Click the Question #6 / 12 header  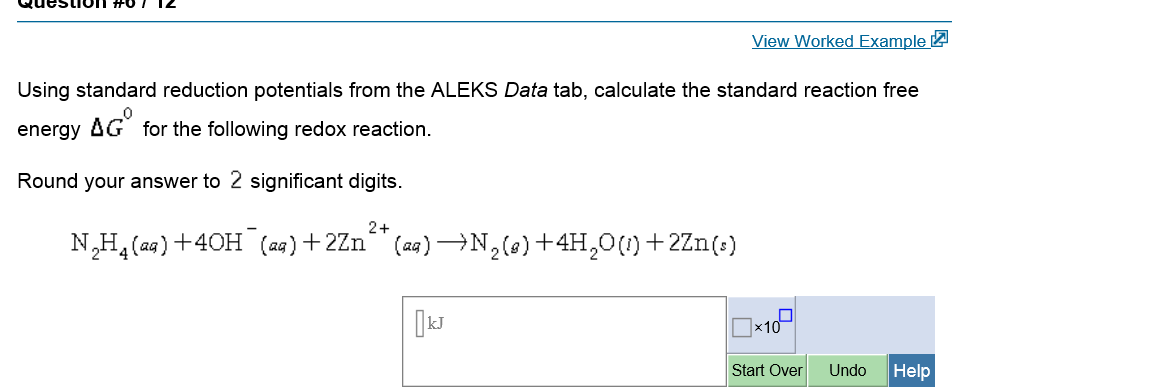pos(98,3)
